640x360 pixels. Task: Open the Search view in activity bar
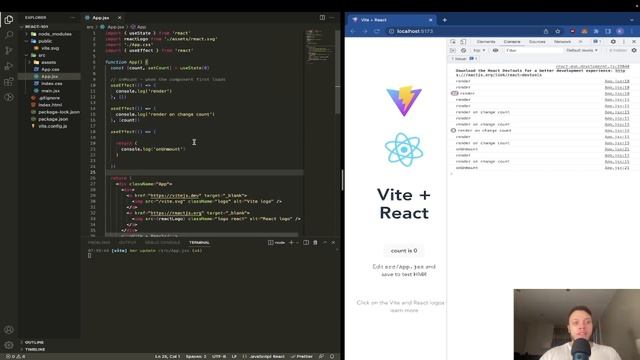pyautogui.click(x=9, y=35)
